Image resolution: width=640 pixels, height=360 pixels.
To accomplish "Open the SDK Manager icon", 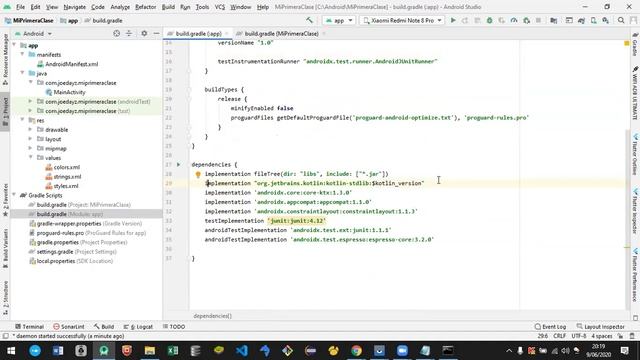I will 606,20.
